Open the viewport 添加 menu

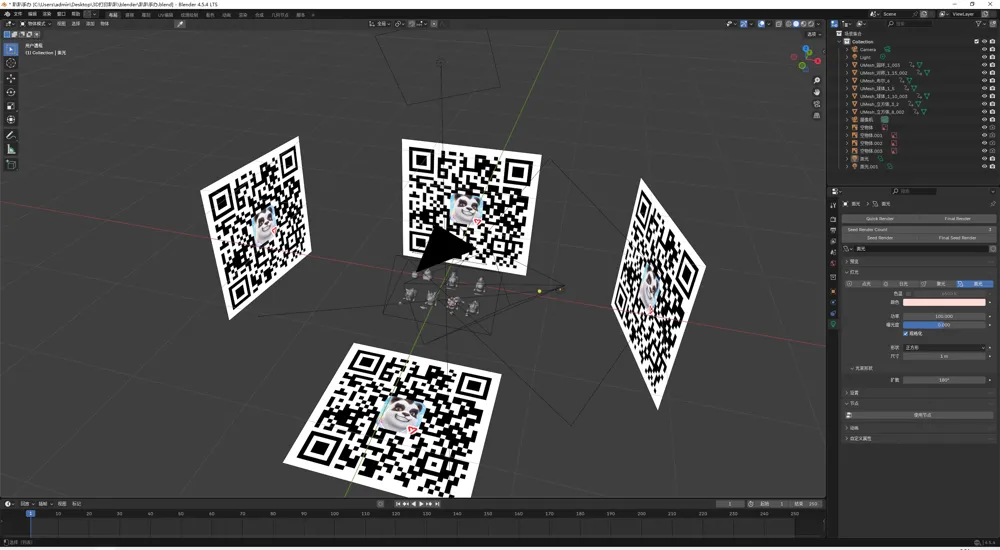pos(90,24)
